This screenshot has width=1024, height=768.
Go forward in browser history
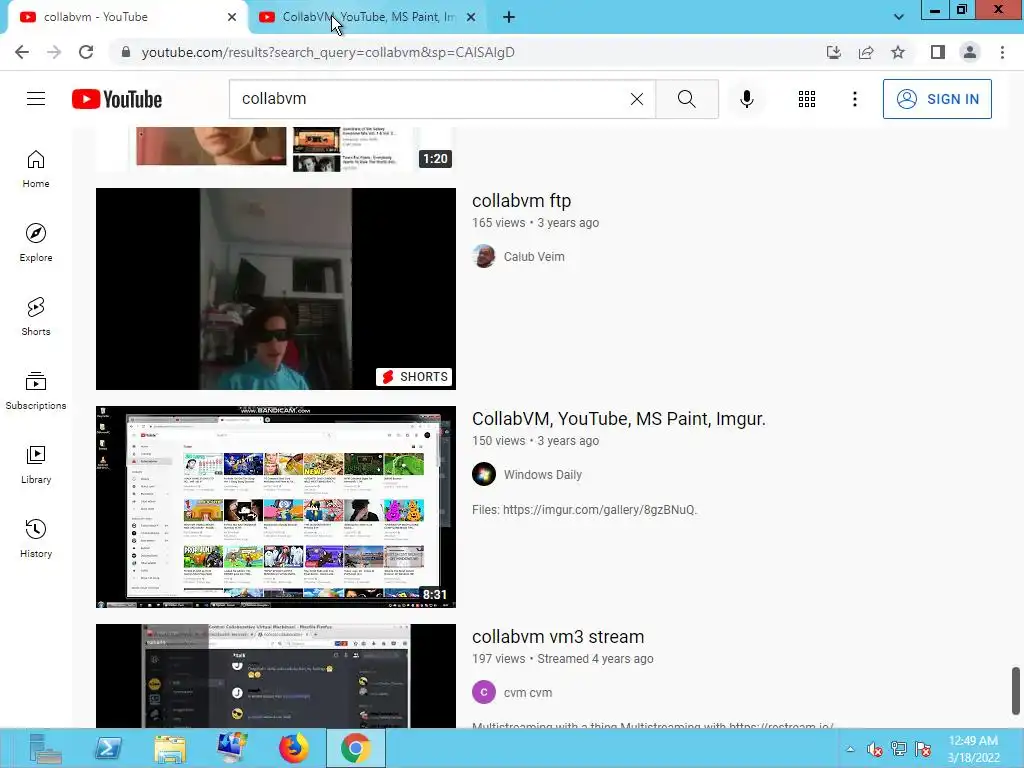[54, 52]
